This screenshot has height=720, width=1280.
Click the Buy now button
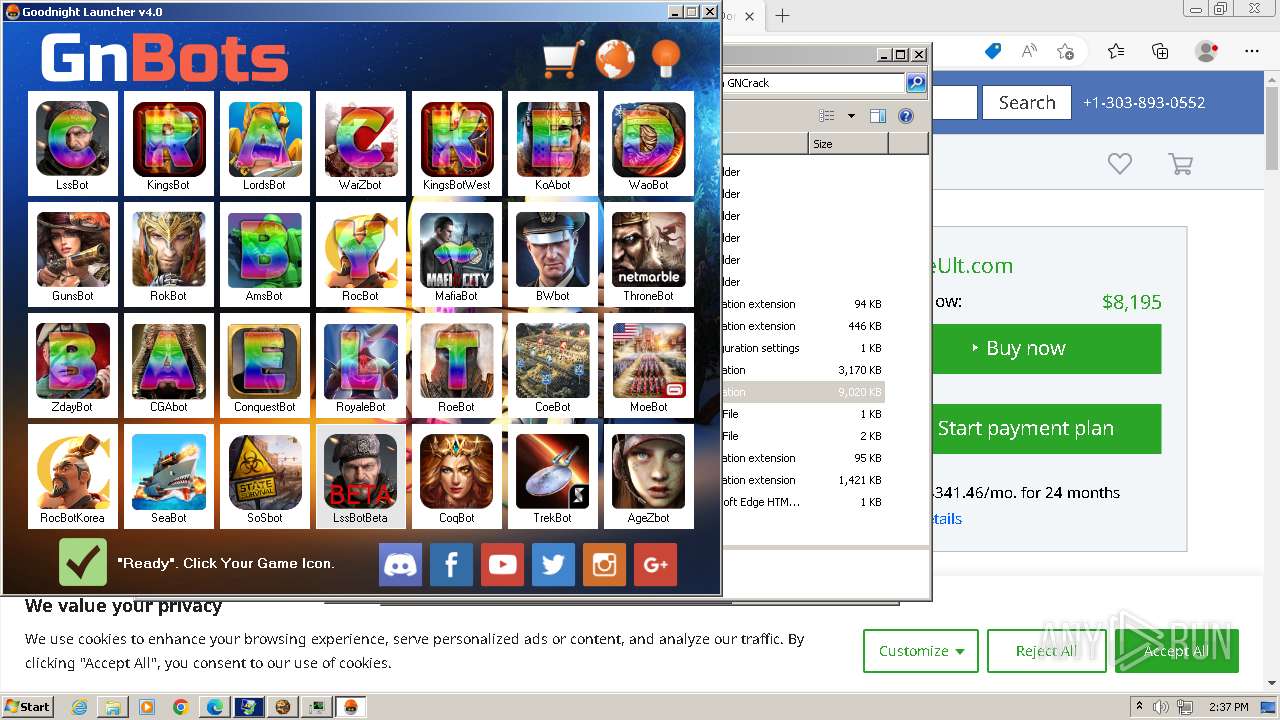click(x=1046, y=349)
